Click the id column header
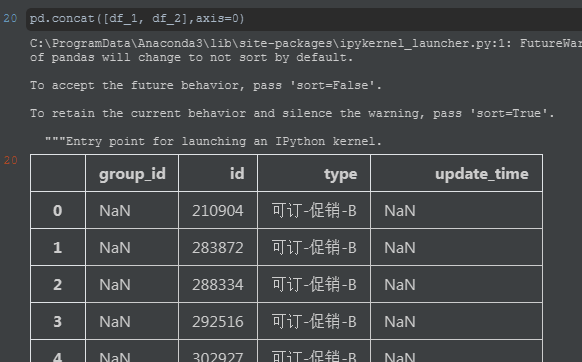The image size is (582, 362). [237, 173]
